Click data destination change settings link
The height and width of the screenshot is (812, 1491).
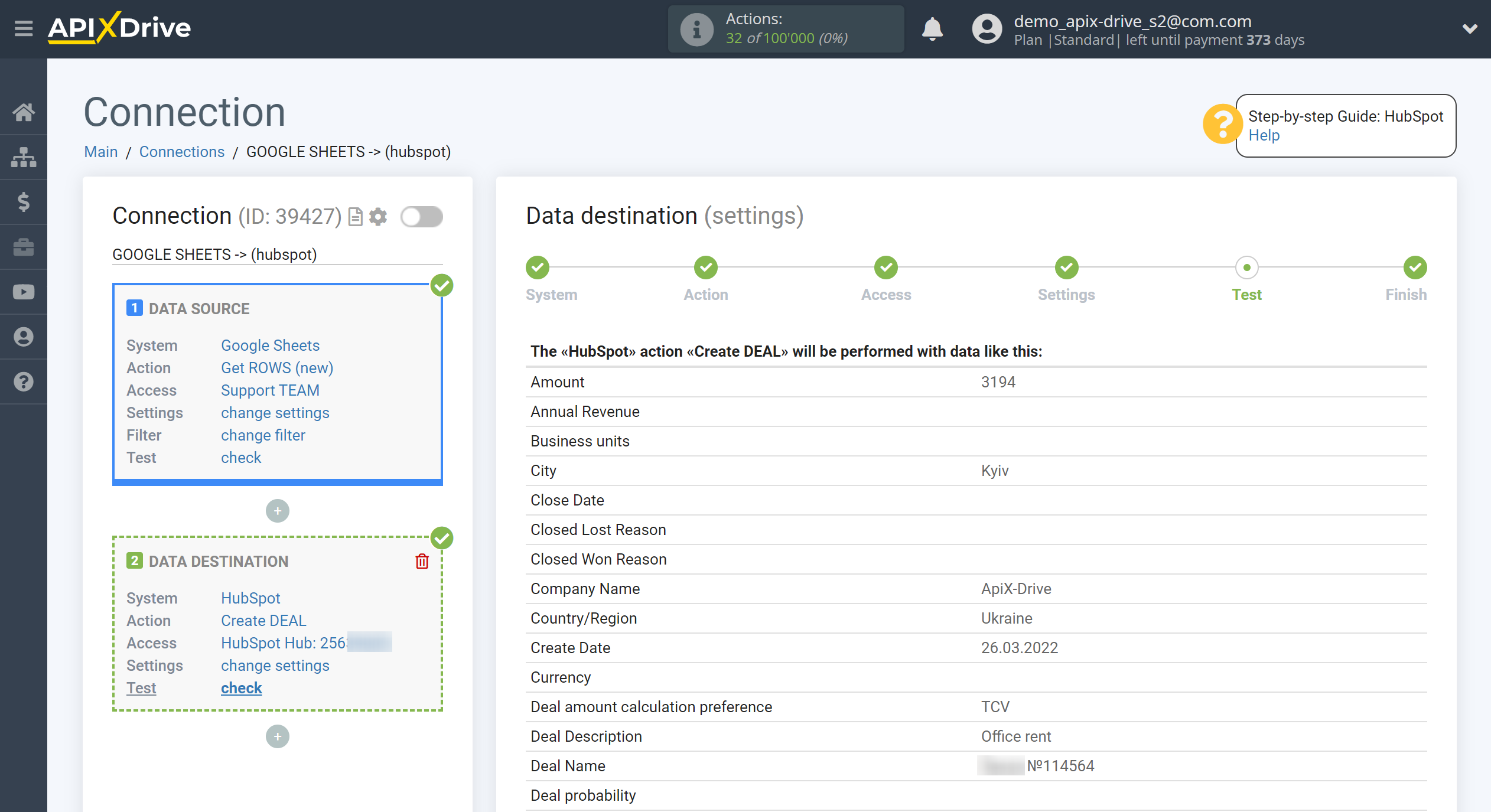(x=275, y=666)
